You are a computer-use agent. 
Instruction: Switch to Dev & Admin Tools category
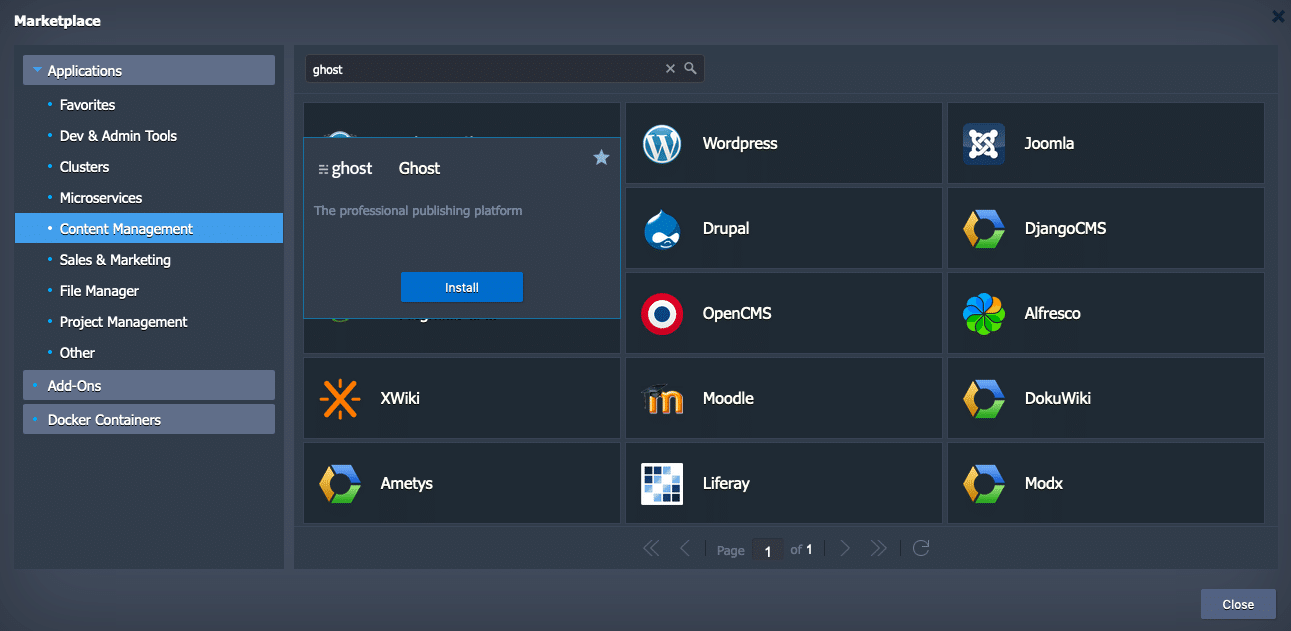[x=118, y=135]
